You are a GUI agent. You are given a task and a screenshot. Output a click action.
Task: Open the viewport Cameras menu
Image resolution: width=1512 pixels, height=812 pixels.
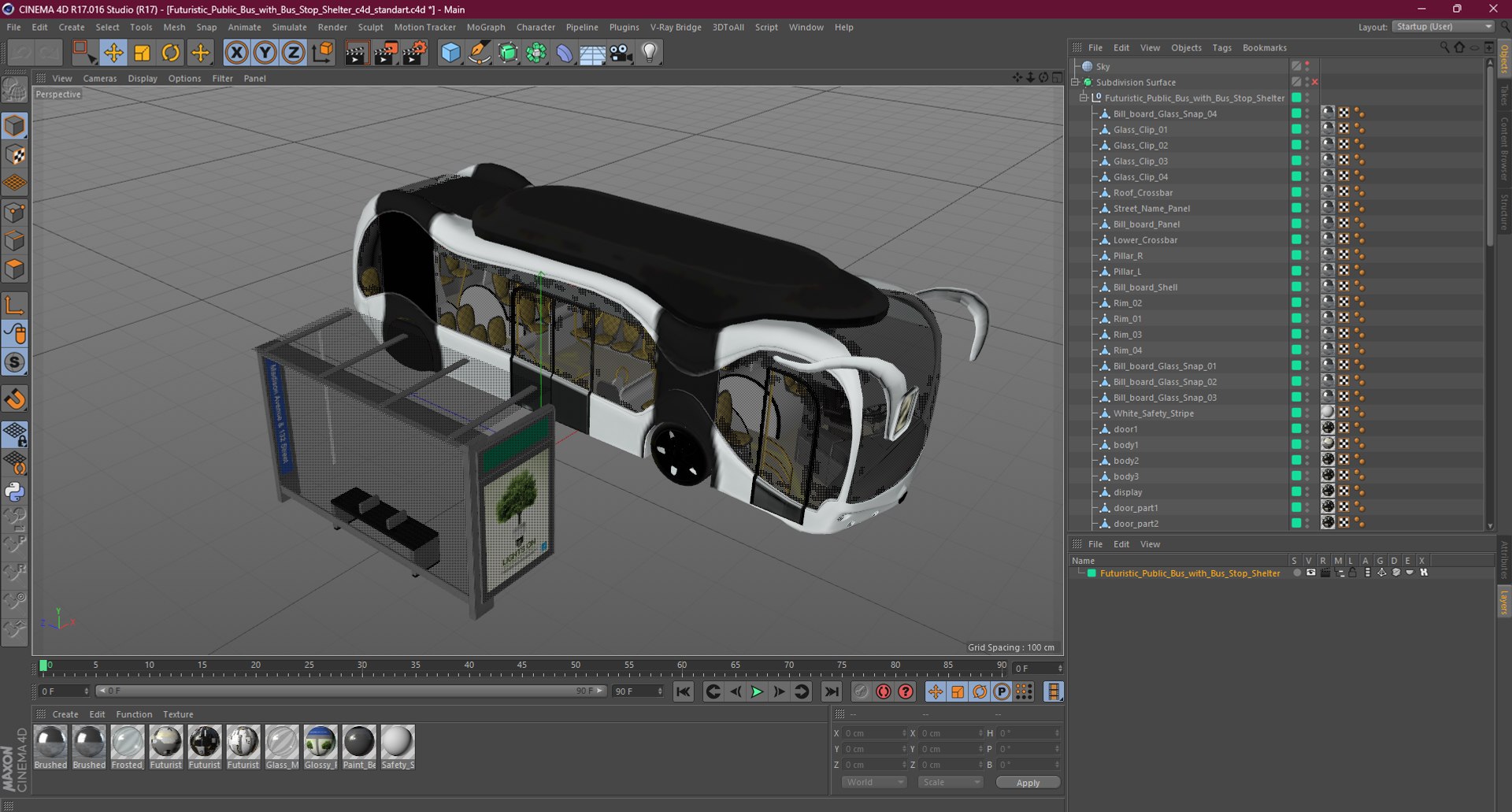99,78
